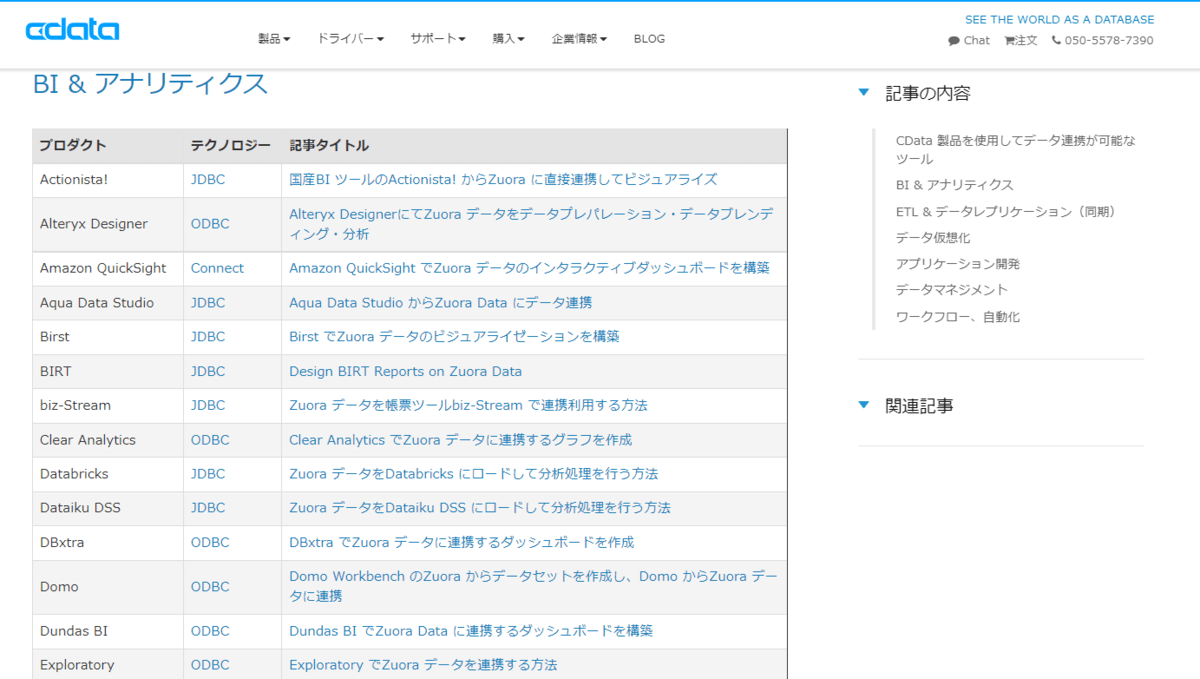
Task: Click JDBC in the Aqua Data Studio row
Action: click(x=208, y=302)
